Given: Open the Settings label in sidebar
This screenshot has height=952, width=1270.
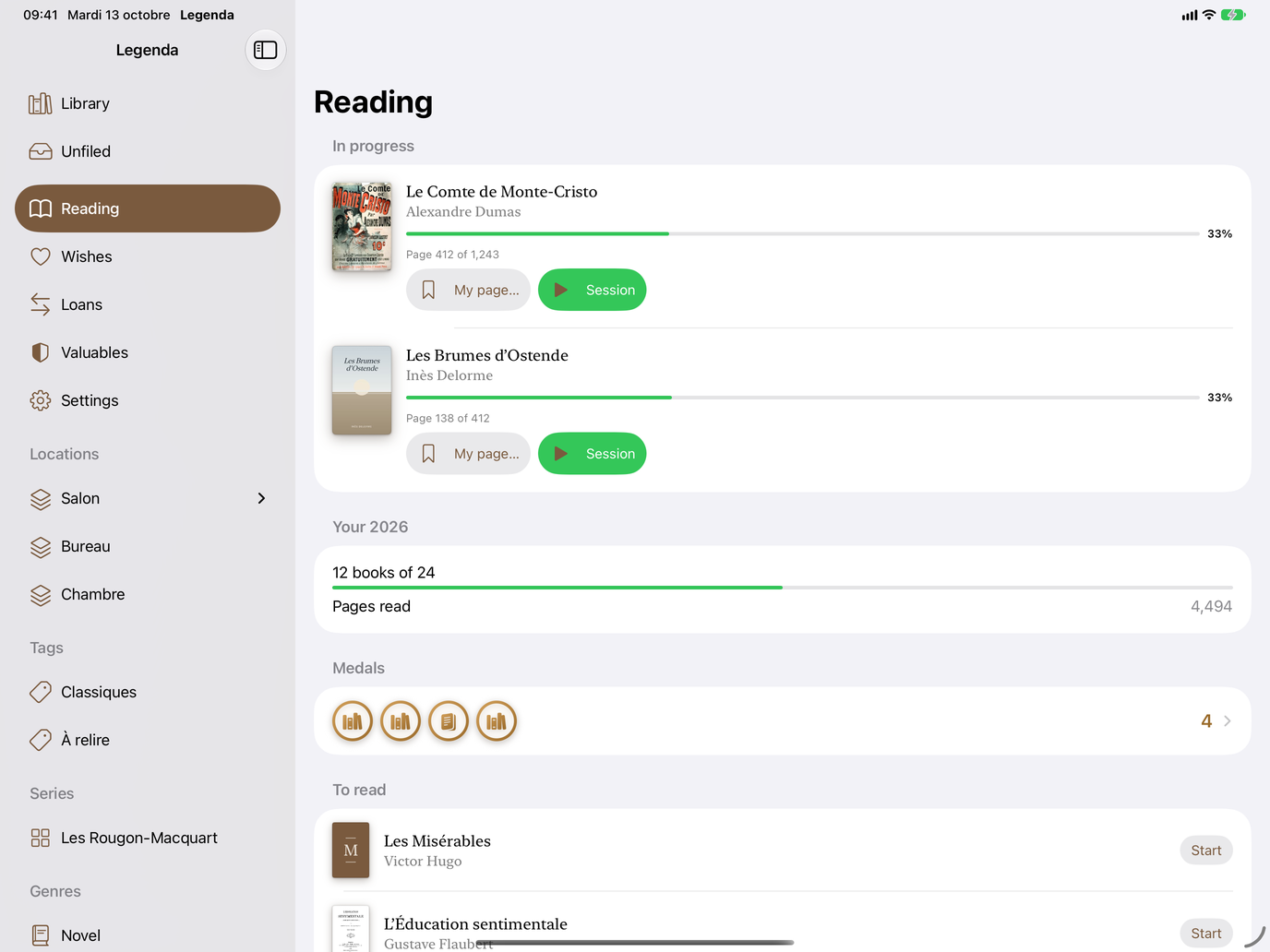Looking at the screenshot, I should (x=90, y=400).
